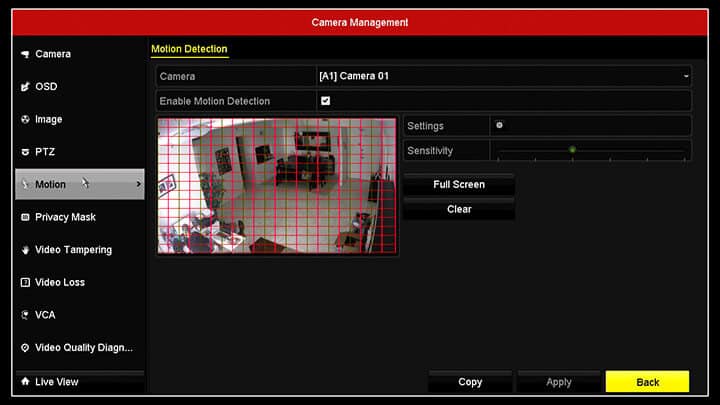
Task: Select the OSD pencil icon
Action: (x=25, y=87)
